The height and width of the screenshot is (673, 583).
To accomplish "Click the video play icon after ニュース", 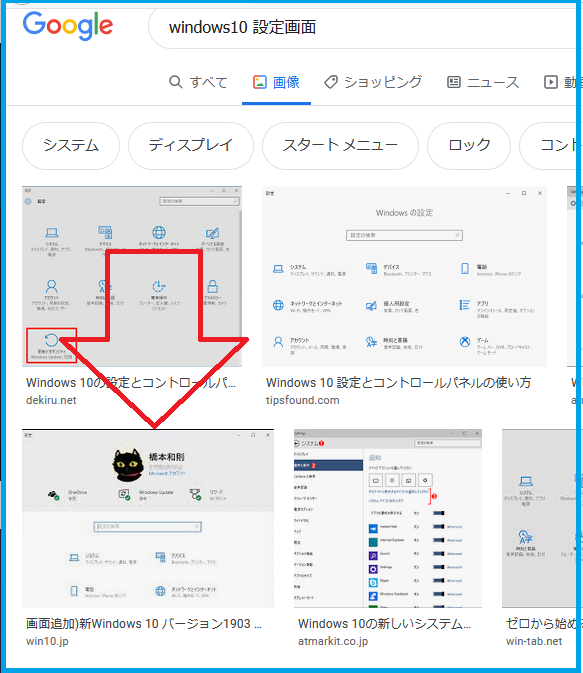I will pos(551,82).
